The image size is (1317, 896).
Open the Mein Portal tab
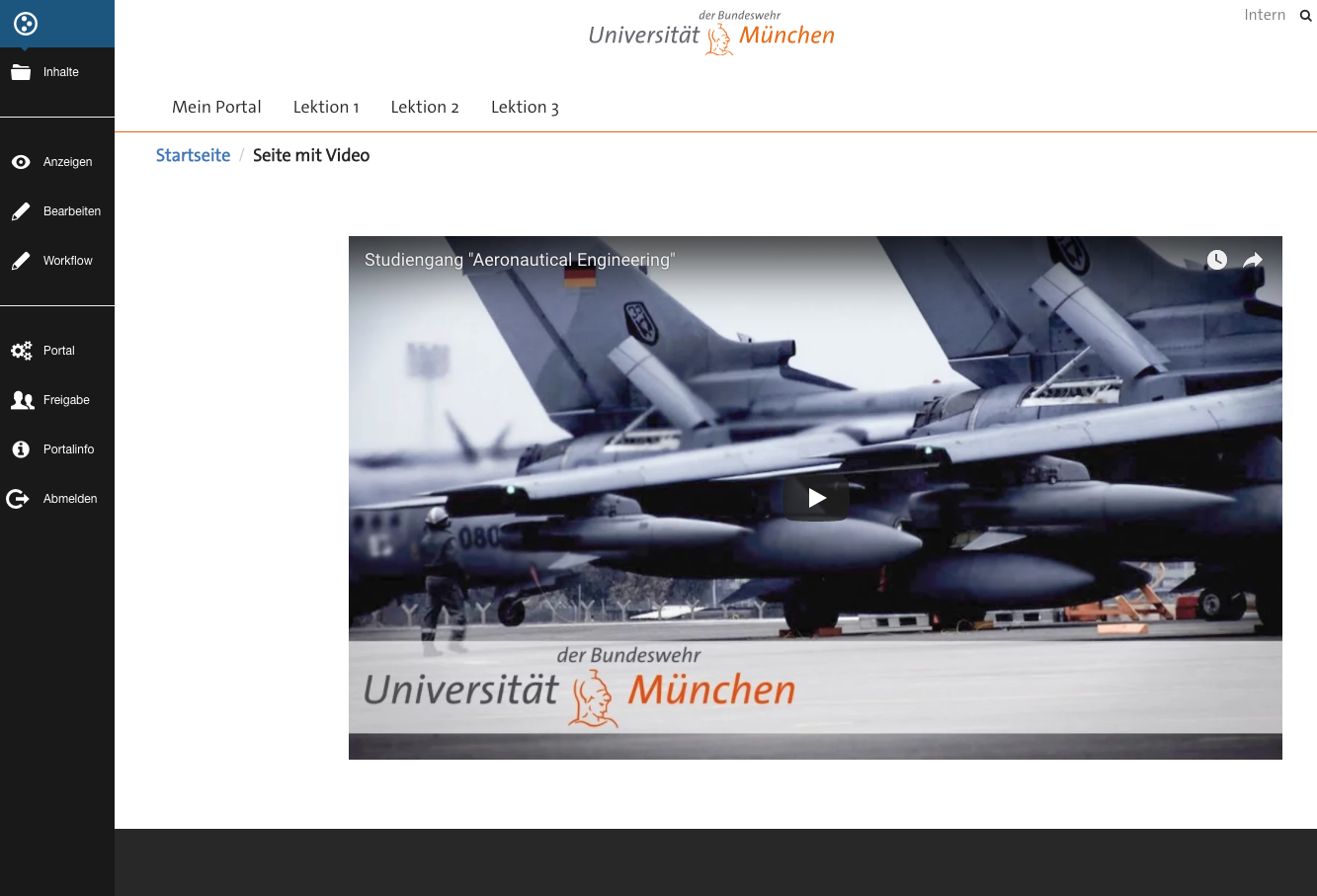(x=216, y=107)
